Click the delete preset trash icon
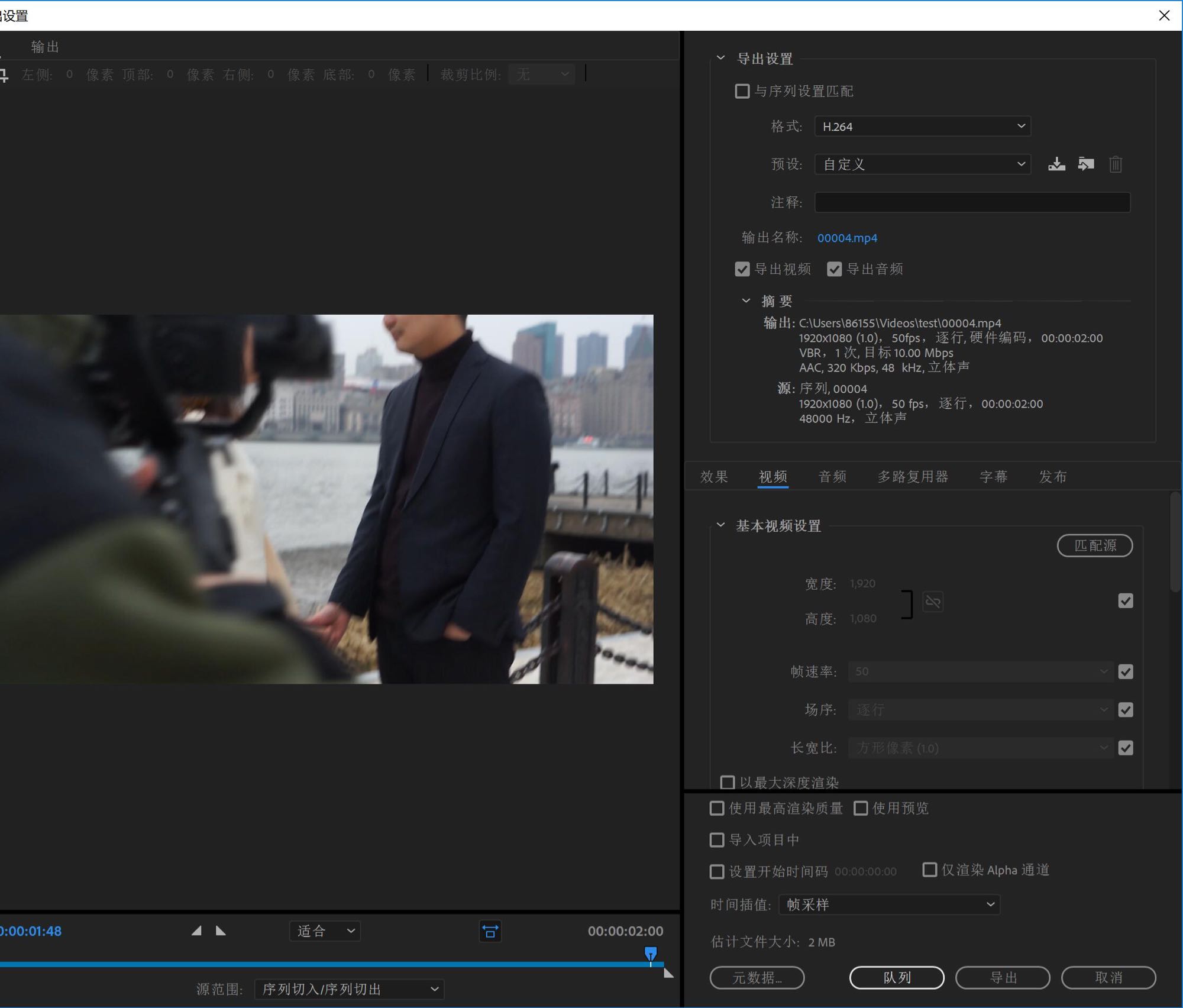 (x=1116, y=164)
